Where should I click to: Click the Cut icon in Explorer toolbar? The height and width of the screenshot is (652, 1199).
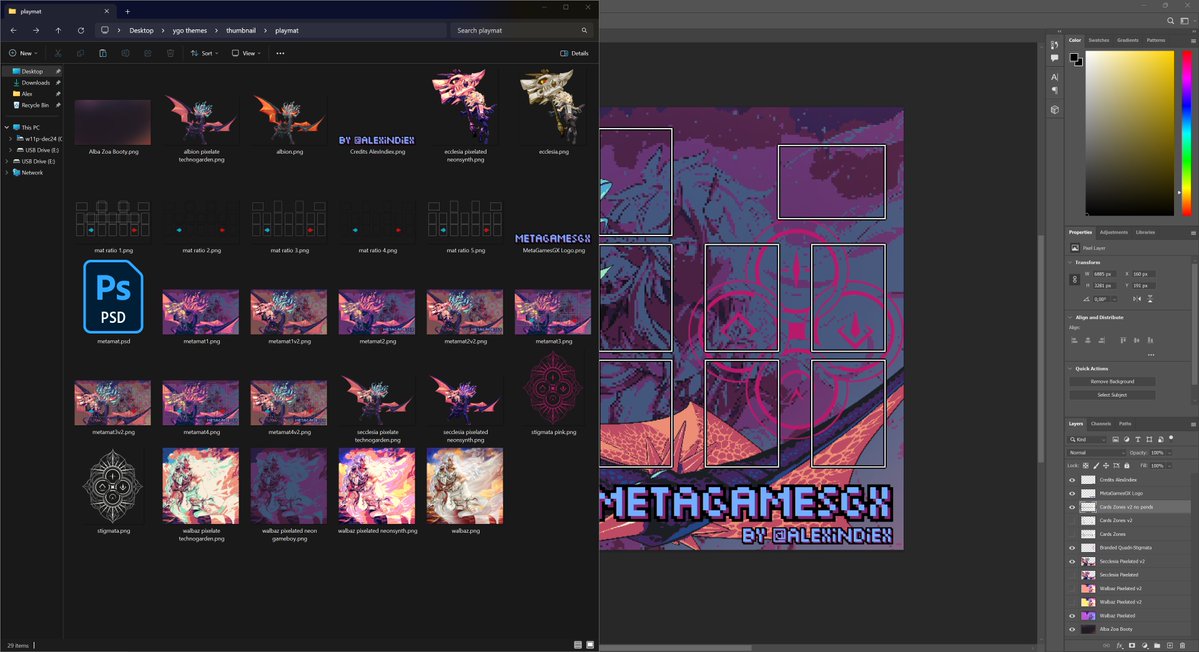pyautogui.click(x=57, y=54)
